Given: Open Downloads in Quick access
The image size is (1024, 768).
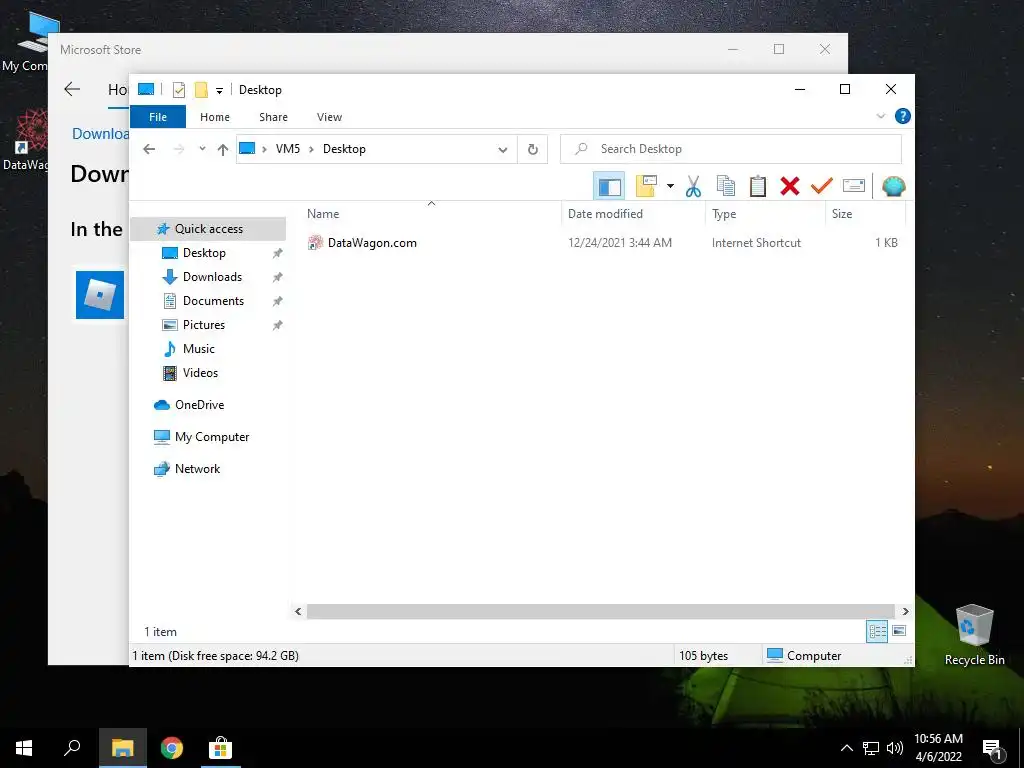Looking at the screenshot, I should coord(212,277).
